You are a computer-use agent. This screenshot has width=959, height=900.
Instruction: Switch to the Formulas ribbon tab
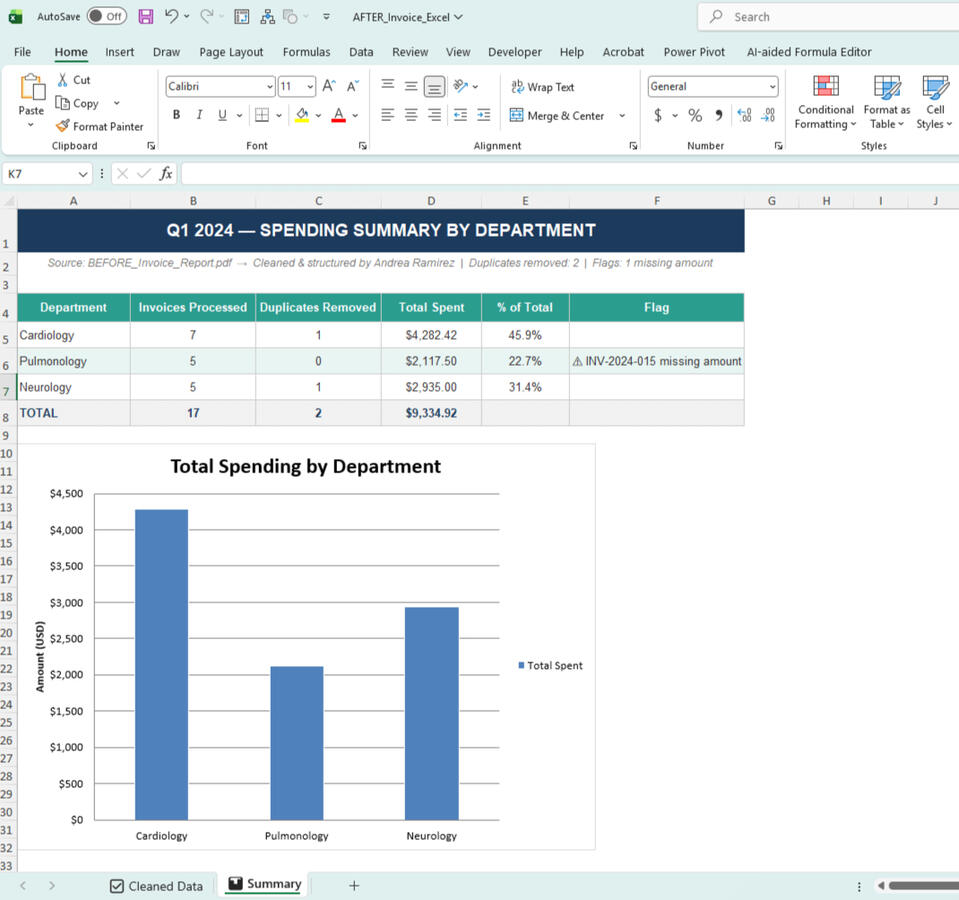(306, 51)
